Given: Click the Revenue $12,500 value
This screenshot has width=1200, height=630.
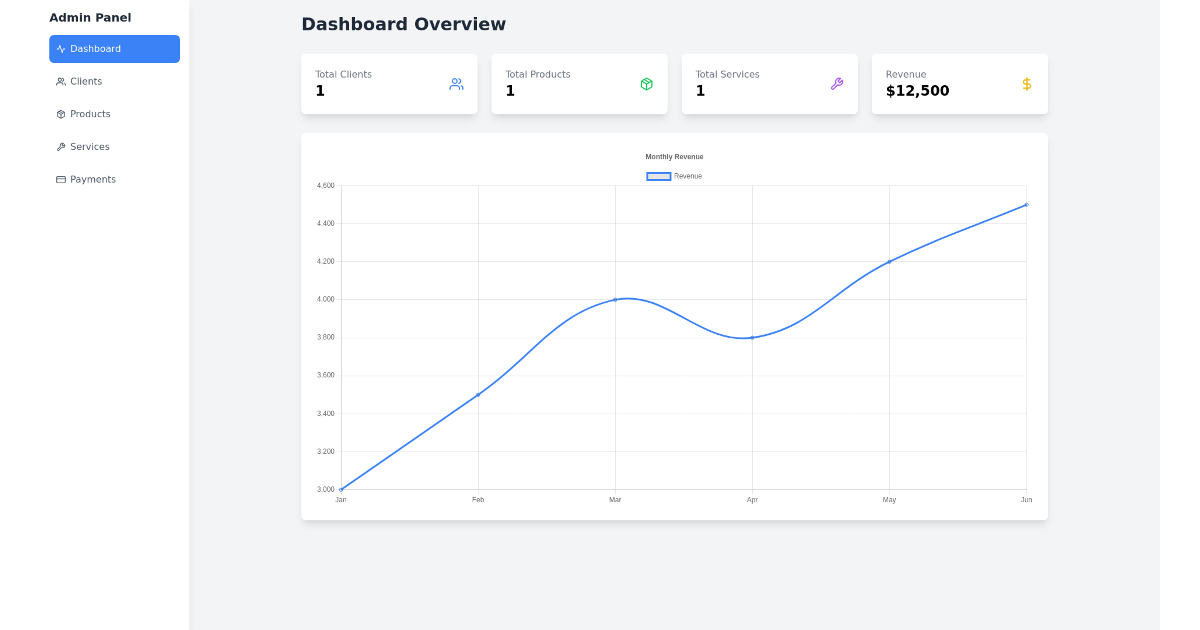Looking at the screenshot, I should [916, 90].
